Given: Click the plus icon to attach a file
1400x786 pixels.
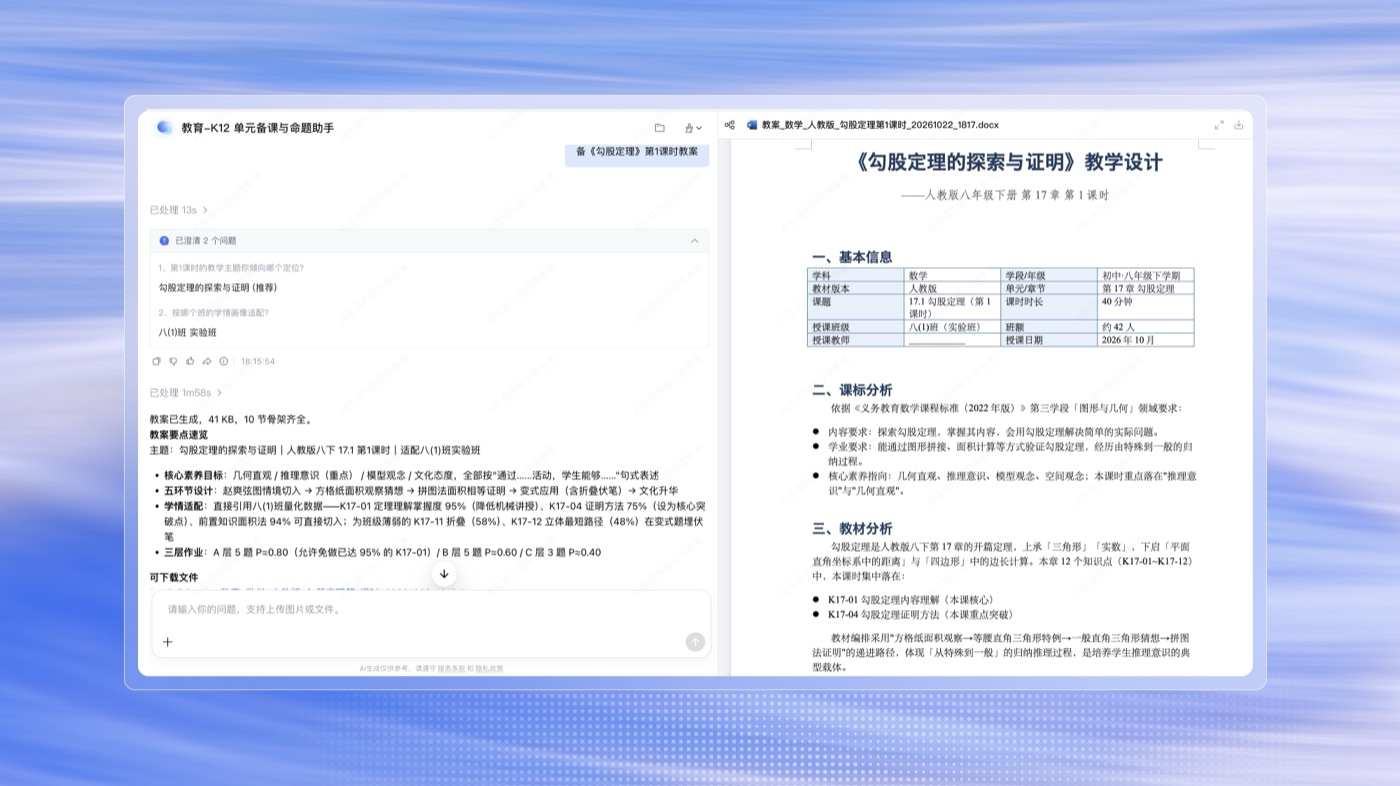Looking at the screenshot, I should tap(168, 642).
